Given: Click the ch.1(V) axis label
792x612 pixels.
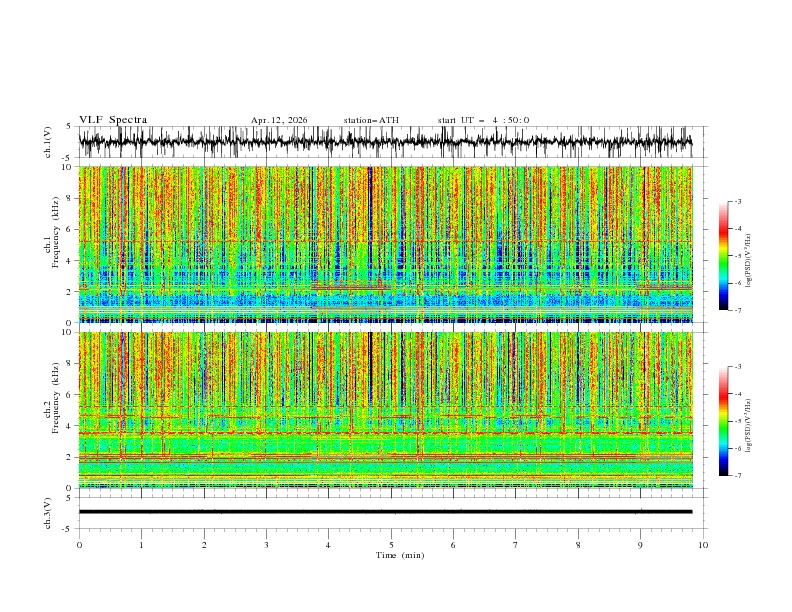Looking at the screenshot, I should coord(48,142).
